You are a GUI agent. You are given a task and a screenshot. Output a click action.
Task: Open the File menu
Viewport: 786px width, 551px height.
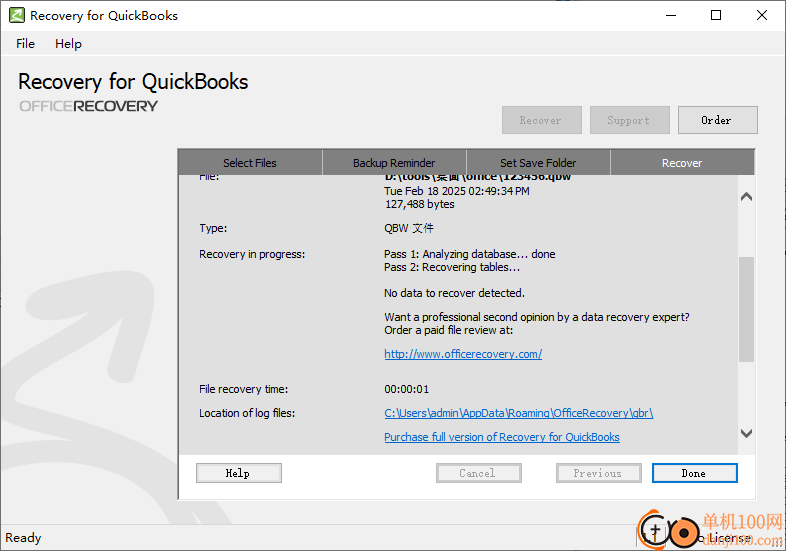point(25,44)
